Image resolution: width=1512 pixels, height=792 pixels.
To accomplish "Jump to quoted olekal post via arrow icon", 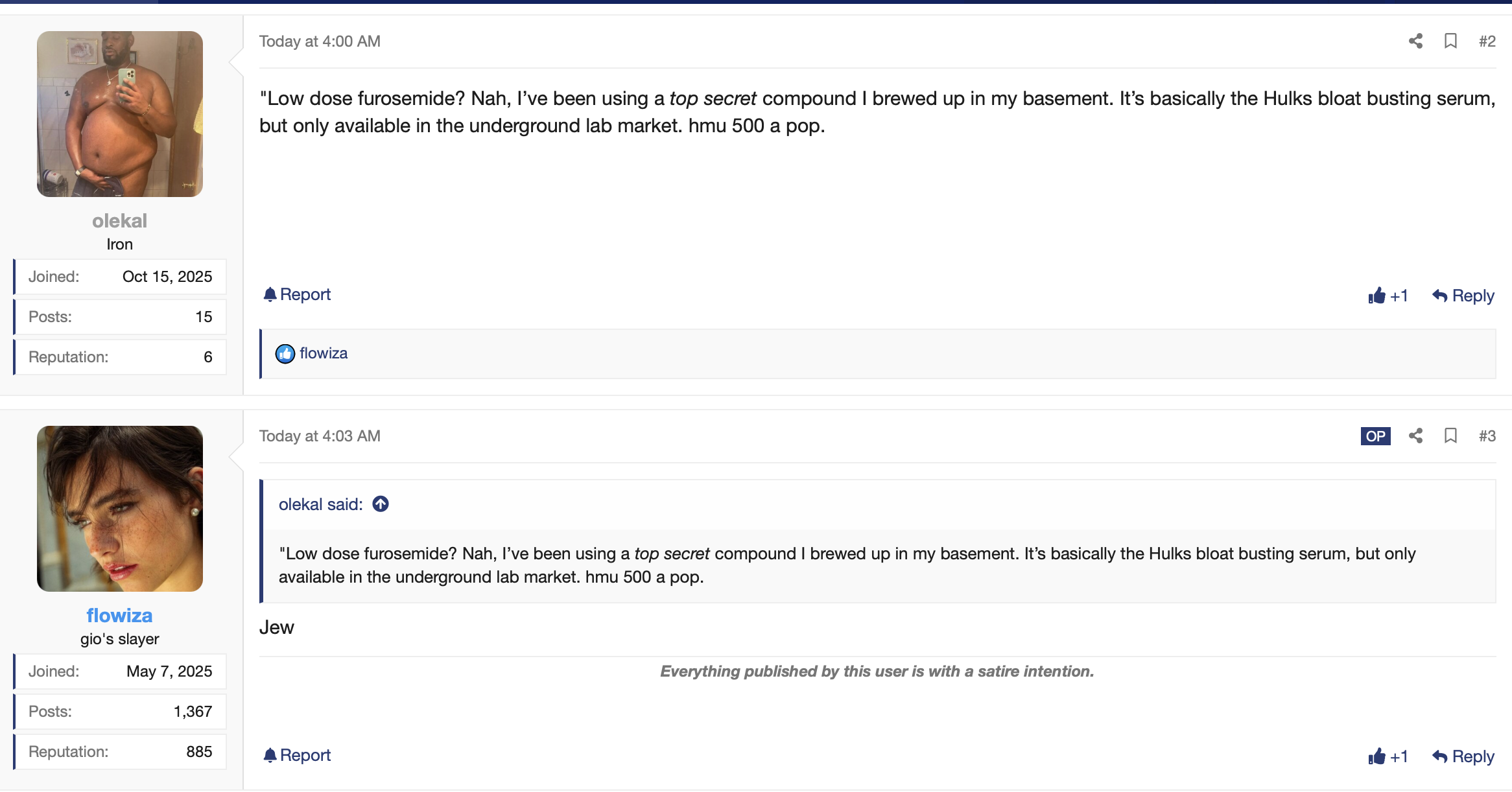I will 381,504.
